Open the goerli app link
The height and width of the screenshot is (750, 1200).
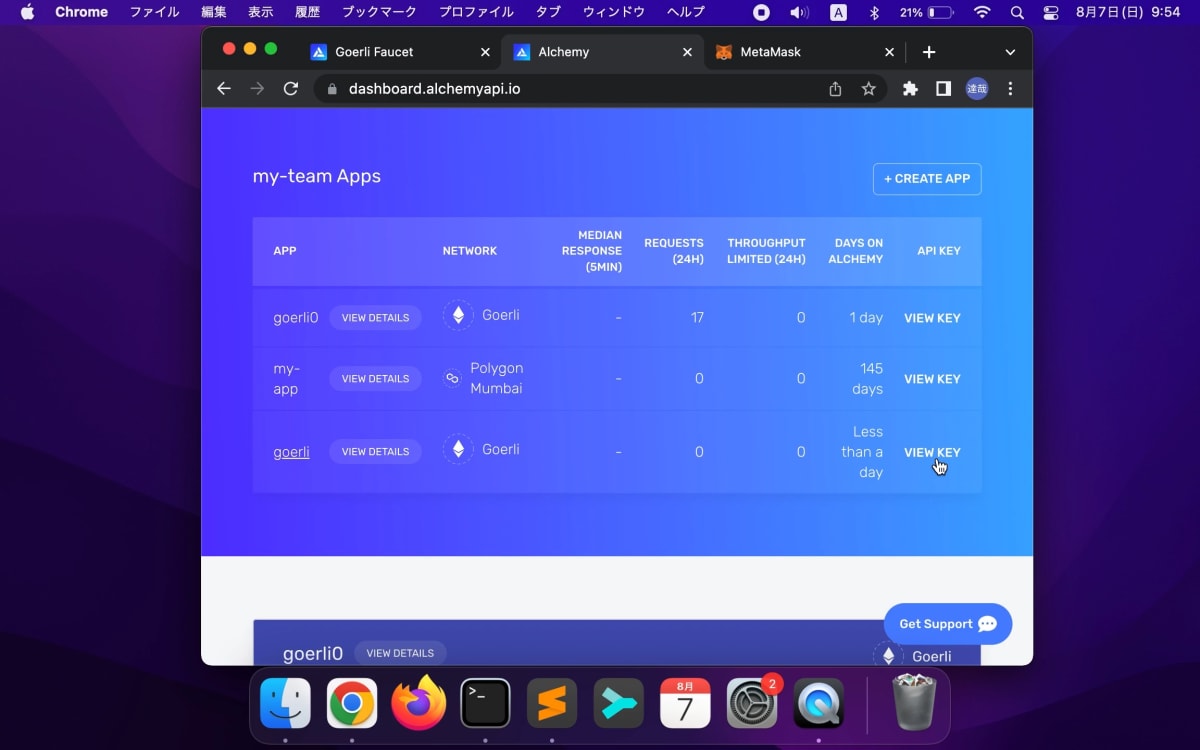[291, 452]
